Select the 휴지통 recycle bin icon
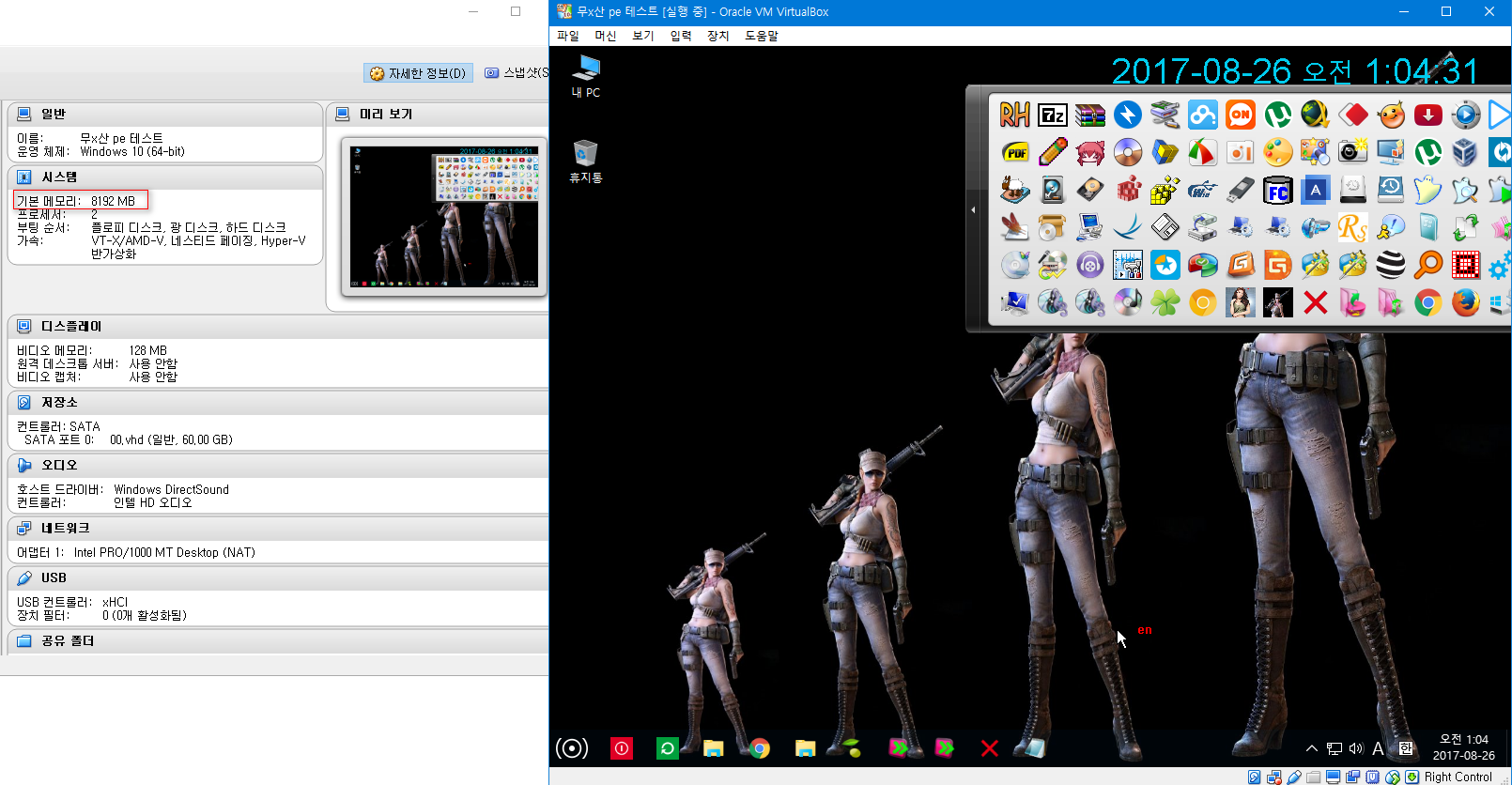Viewport: 1512px width, 785px height. 586,162
